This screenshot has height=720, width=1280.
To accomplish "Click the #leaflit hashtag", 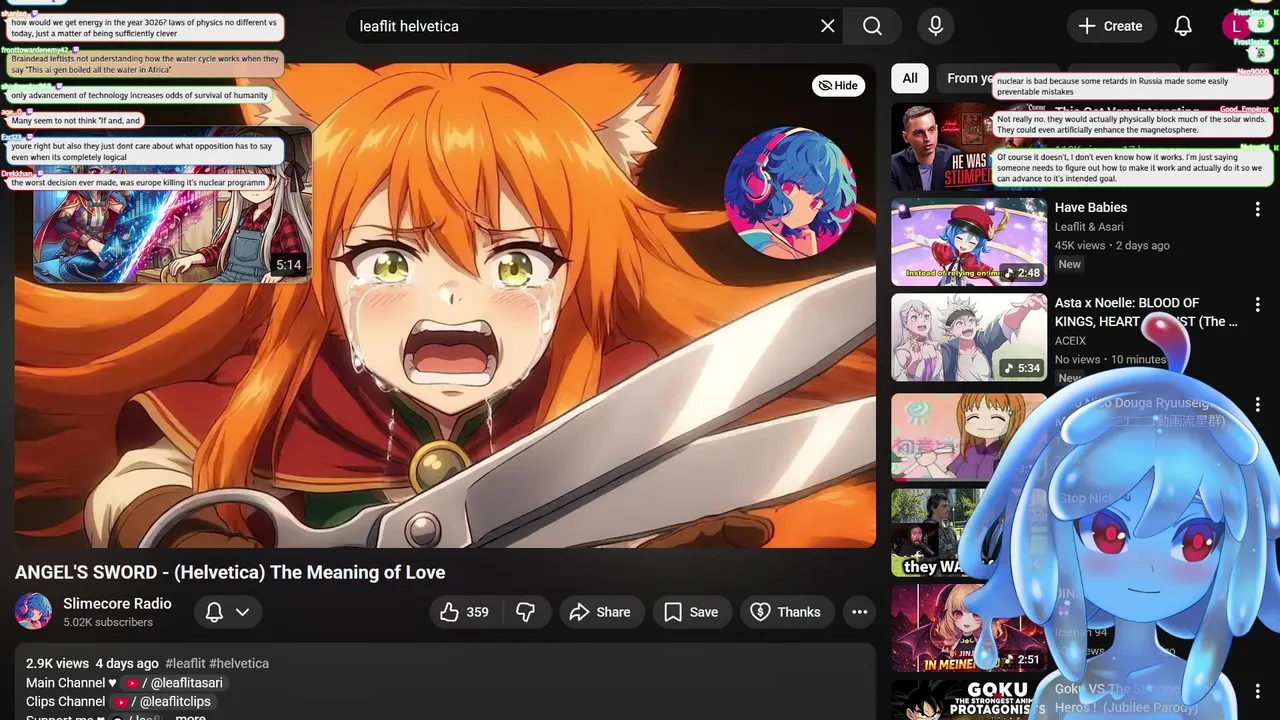I will tap(185, 663).
